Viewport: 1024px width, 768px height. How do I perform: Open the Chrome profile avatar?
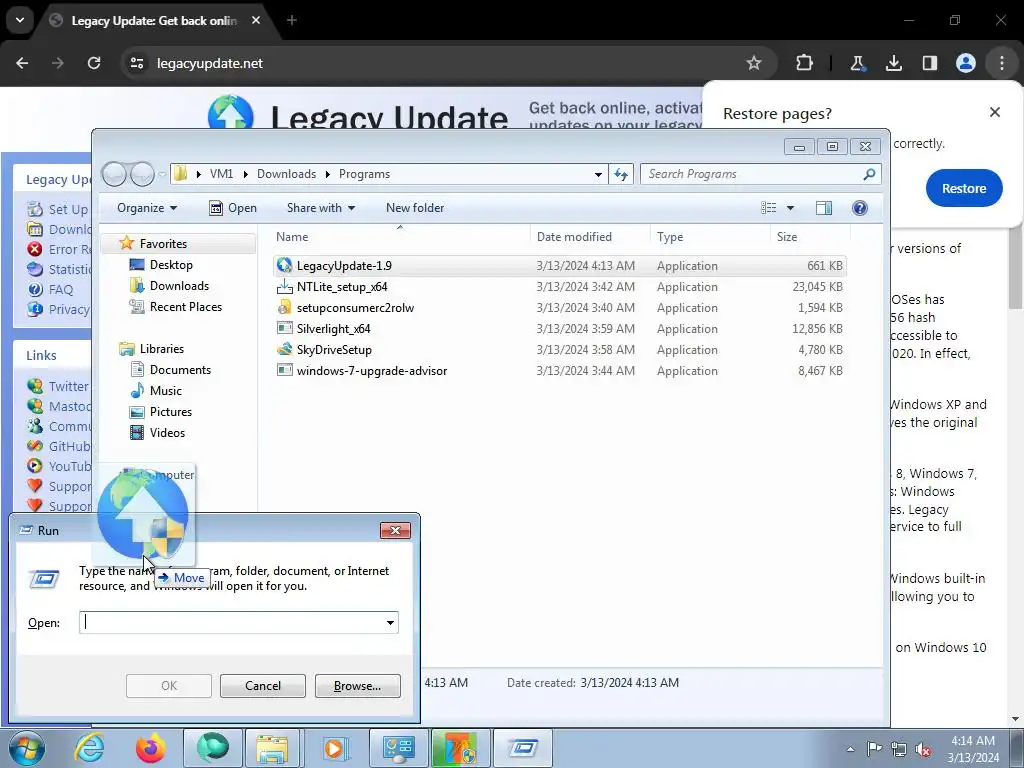[966, 63]
